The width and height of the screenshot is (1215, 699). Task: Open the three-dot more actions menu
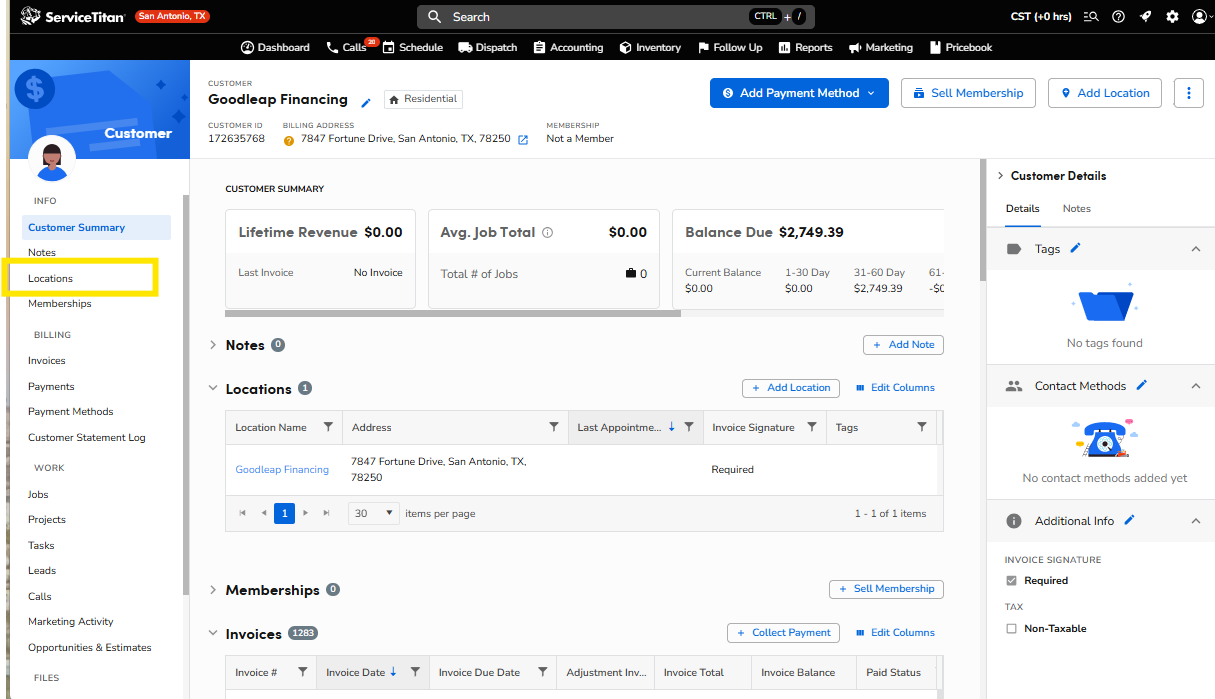pos(1188,93)
